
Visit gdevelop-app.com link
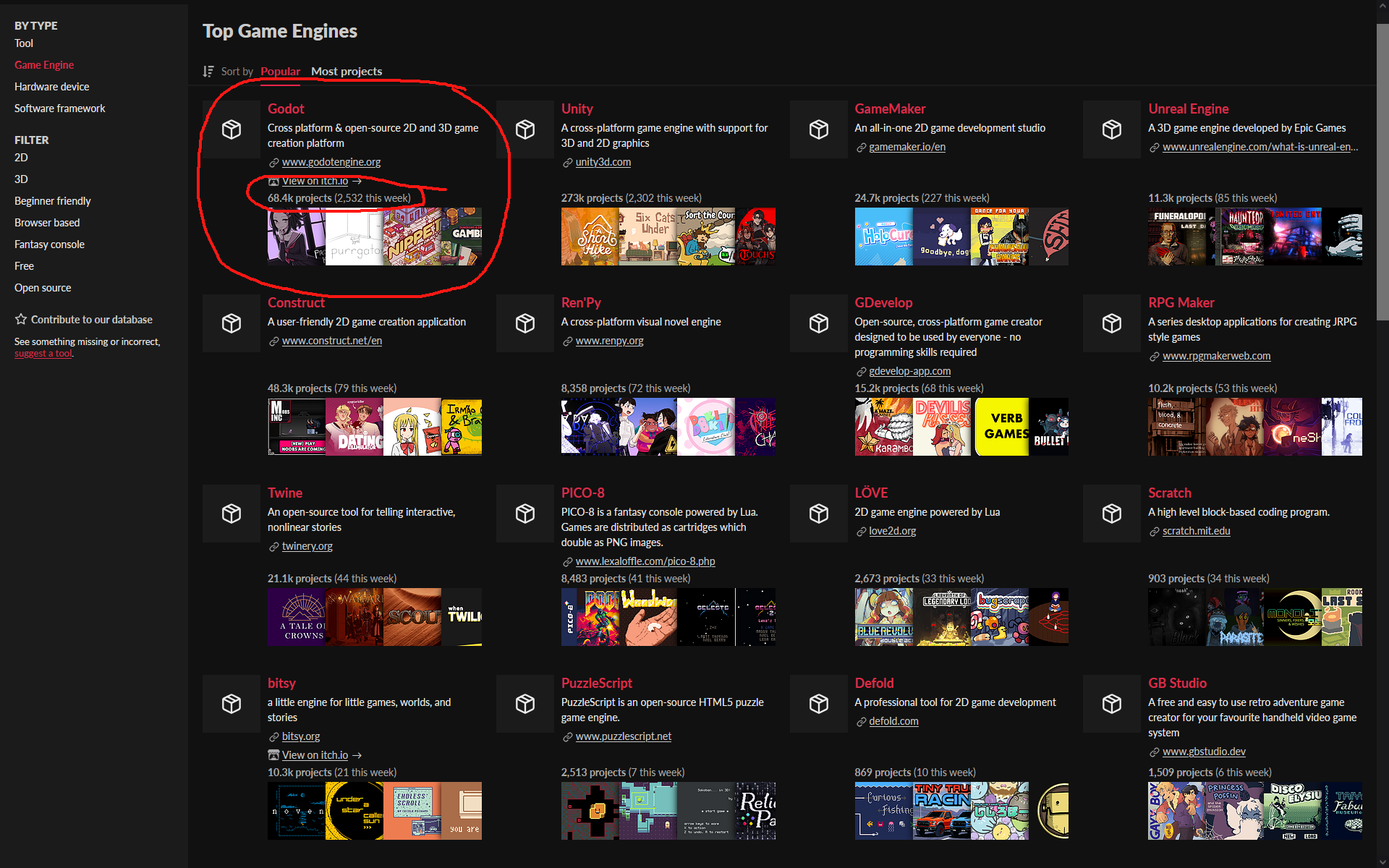[910, 371]
